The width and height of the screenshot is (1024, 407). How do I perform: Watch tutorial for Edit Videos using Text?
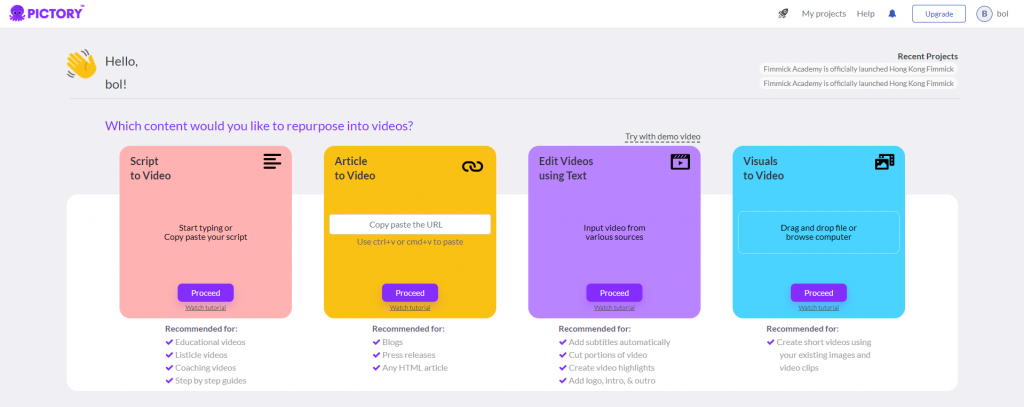(615, 308)
